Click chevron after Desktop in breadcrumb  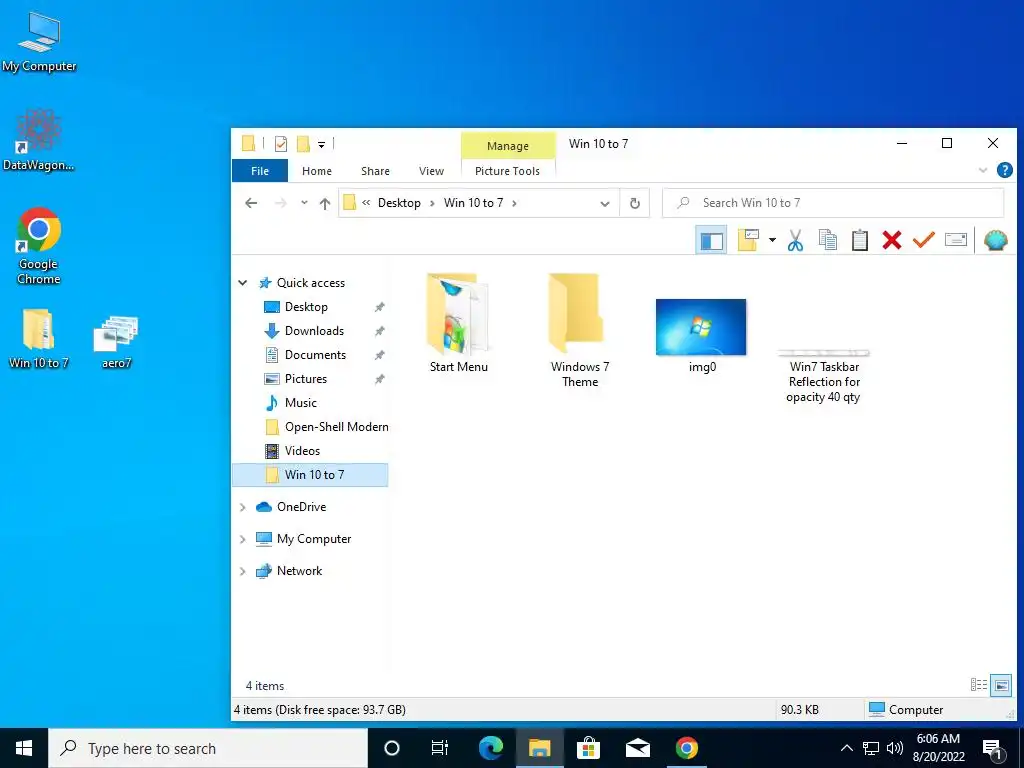coord(432,203)
